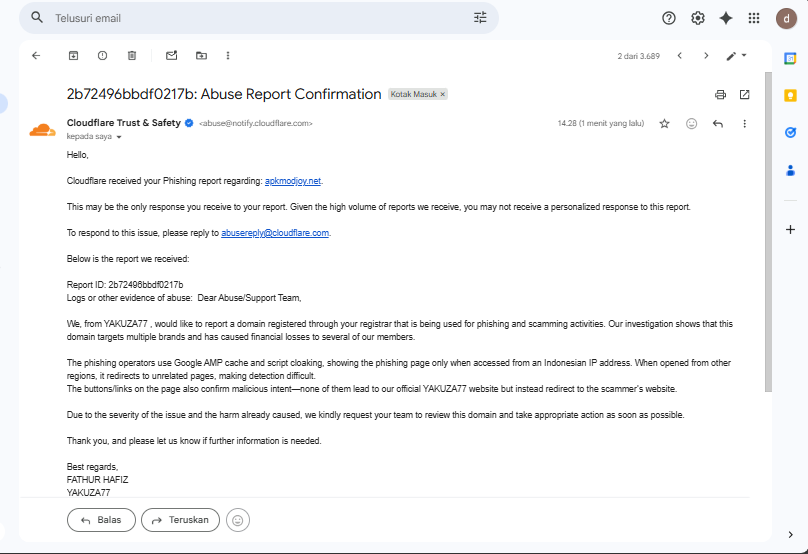Open Google Tasks side panel
This screenshot has height=554, width=808.
(x=790, y=132)
